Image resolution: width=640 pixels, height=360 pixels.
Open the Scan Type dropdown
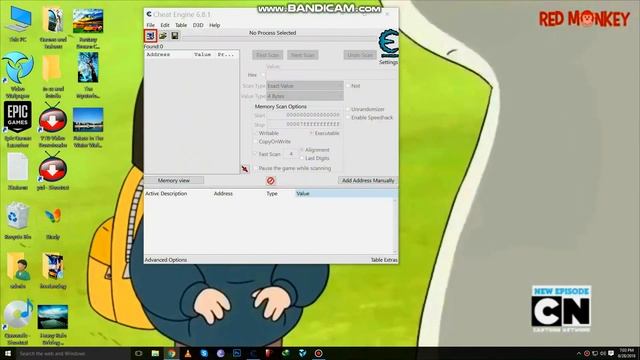coord(305,86)
